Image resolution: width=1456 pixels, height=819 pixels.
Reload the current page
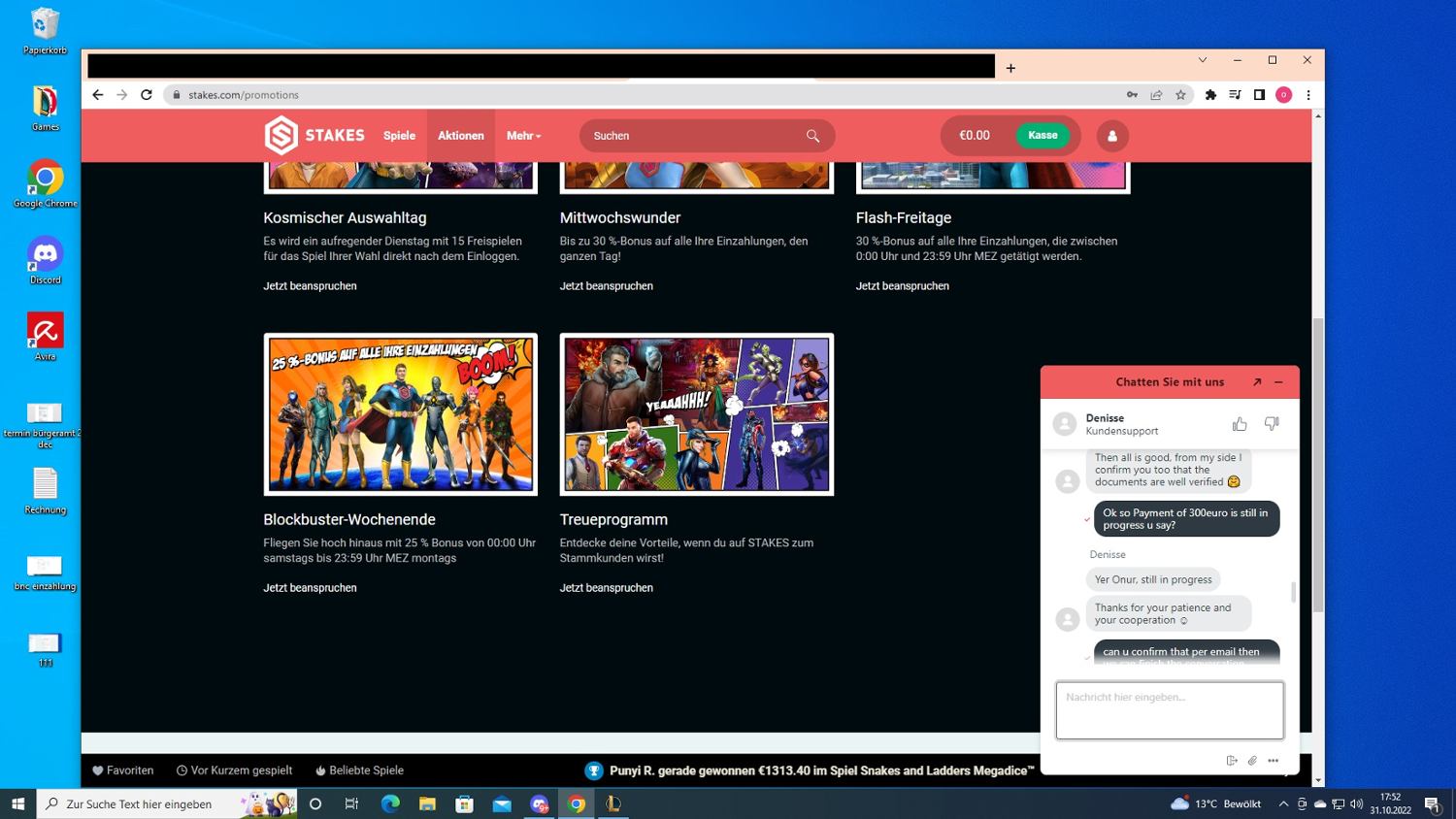(x=147, y=95)
